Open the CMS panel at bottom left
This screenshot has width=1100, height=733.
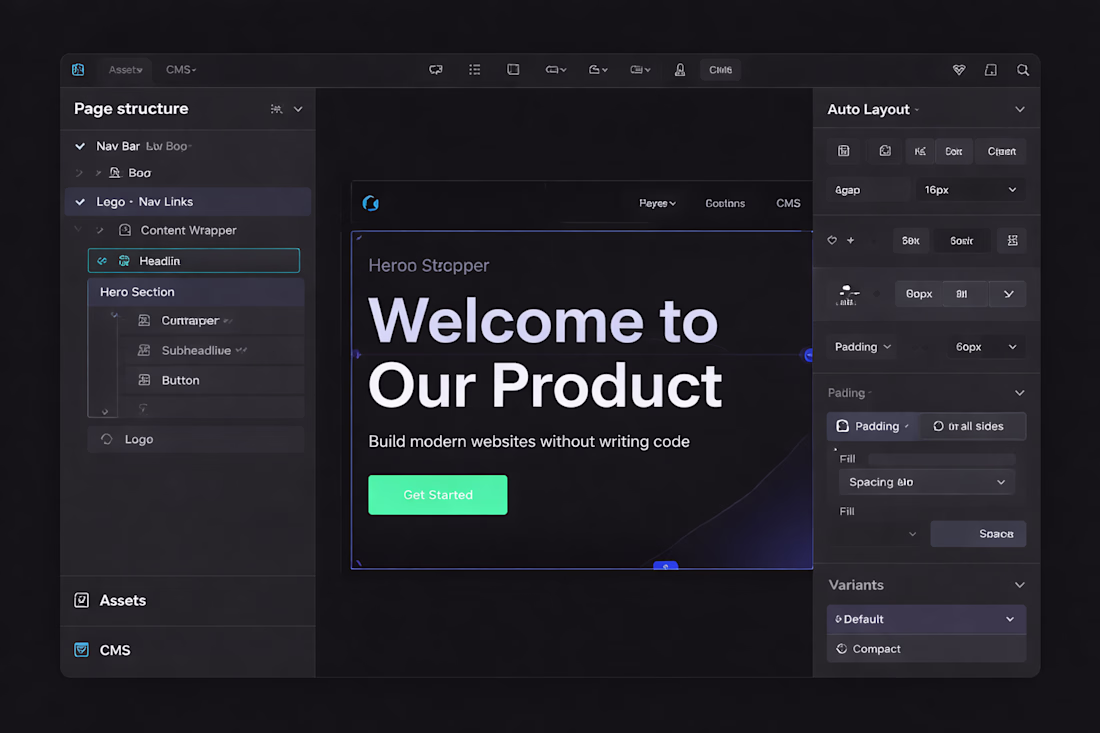tap(188, 650)
